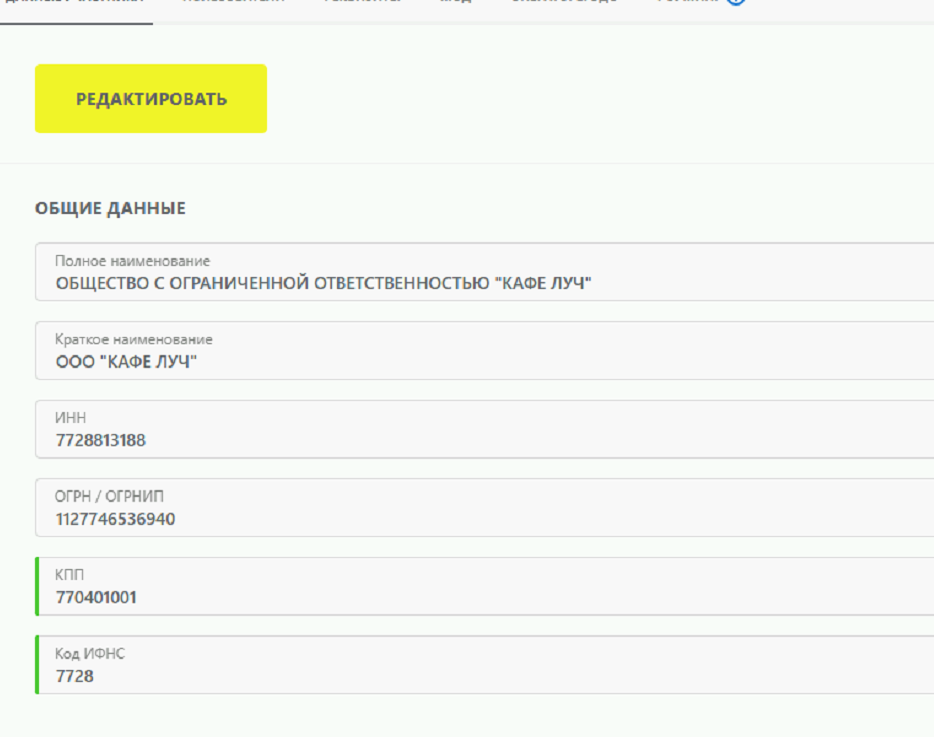Click the КПП value 770401001

point(96,598)
